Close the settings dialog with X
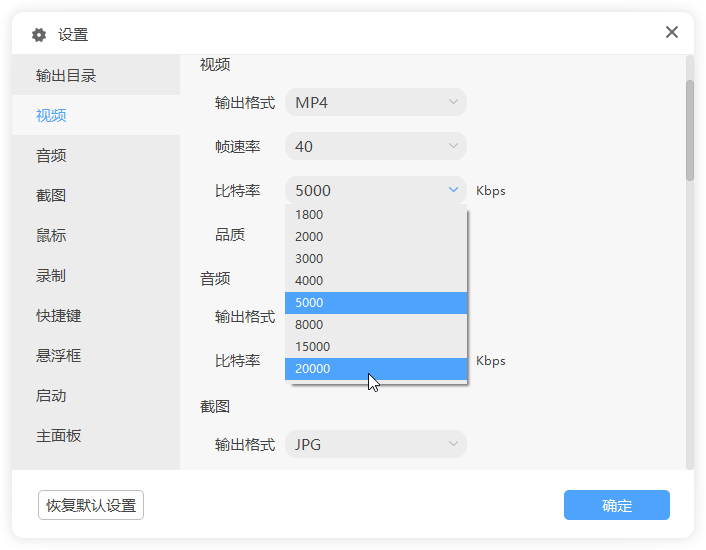Image resolution: width=706 pixels, height=550 pixels. point(672,32)
